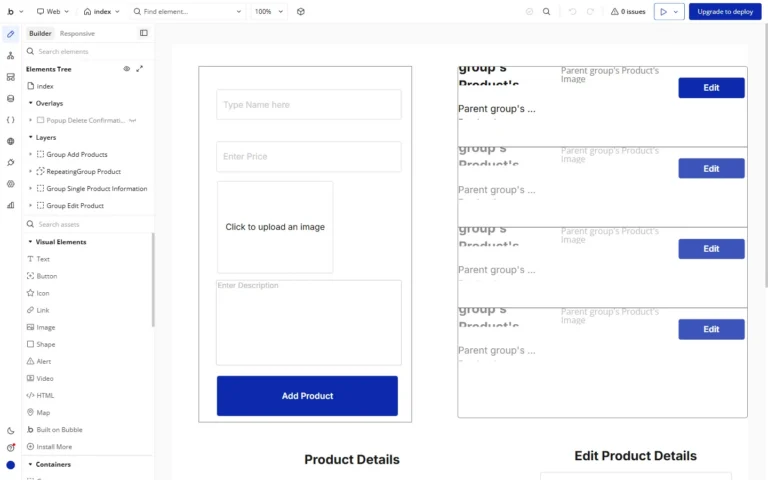The image size is (768, 480).
Task: Open the Workflow tab icon in sidebar
Action: click(x=10, y=56)
